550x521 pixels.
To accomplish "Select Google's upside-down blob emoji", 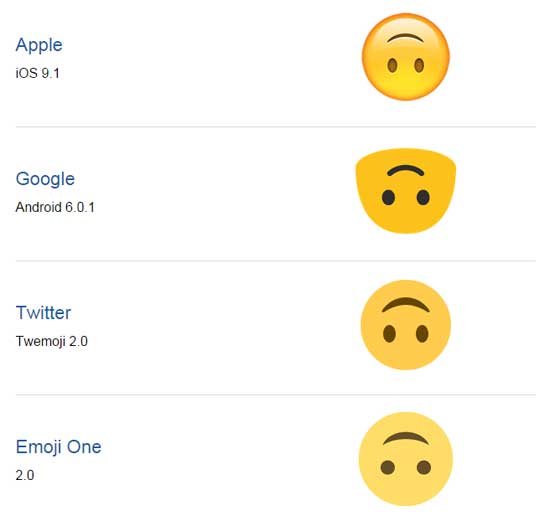I will (405, 191).
